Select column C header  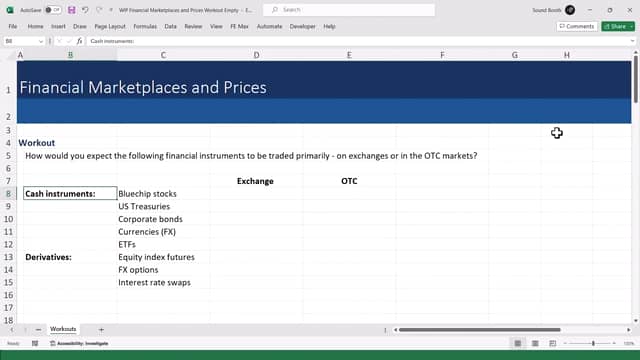pos(163,55)
